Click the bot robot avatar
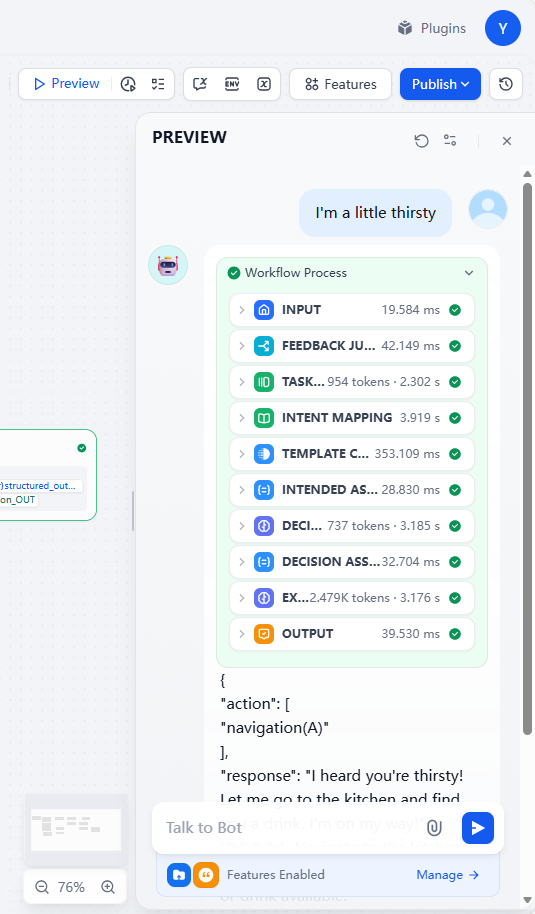Image resolution: width=535 pixels, height=914 pixels. [168, 265]
